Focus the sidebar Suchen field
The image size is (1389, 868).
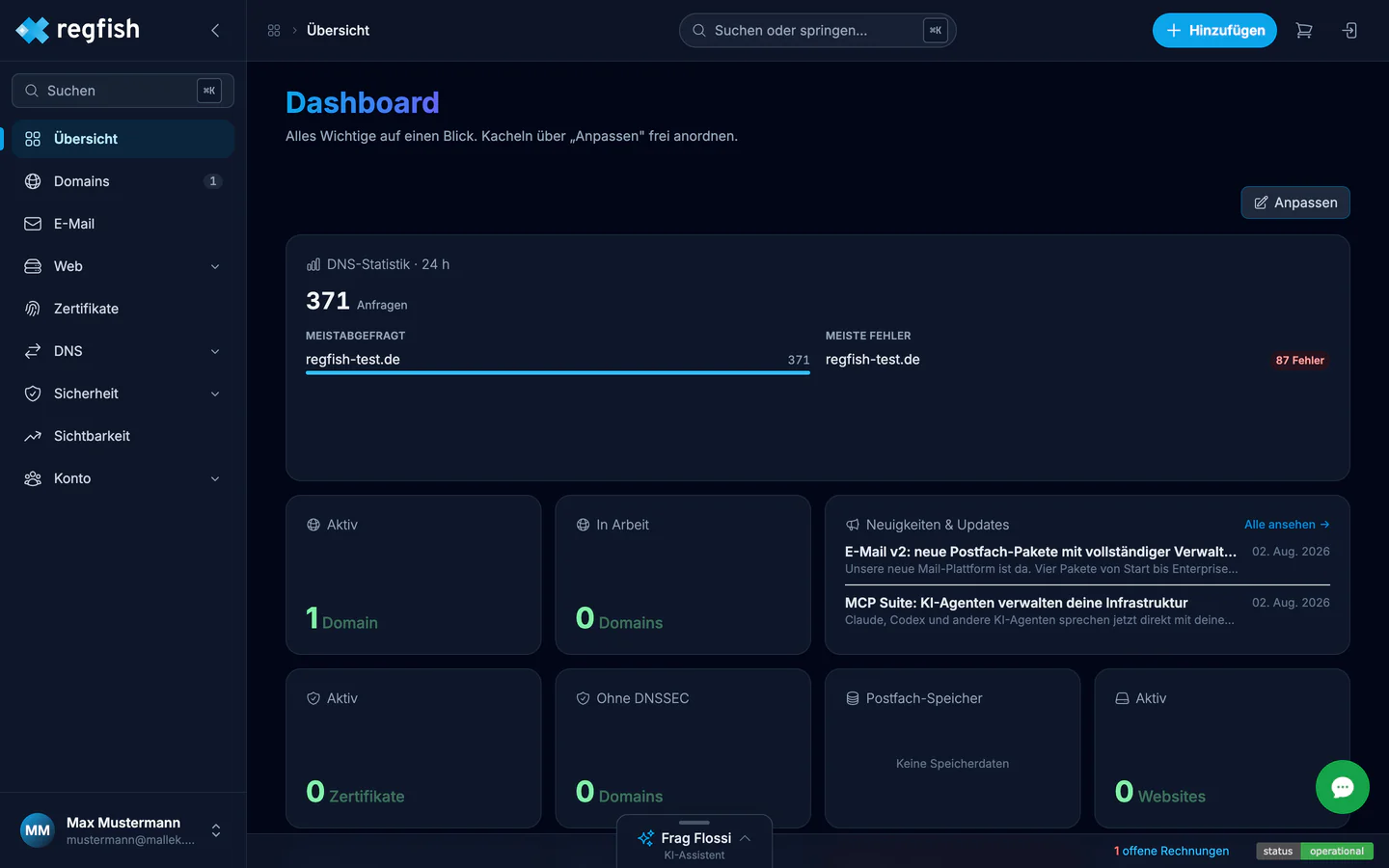(123, 91)
